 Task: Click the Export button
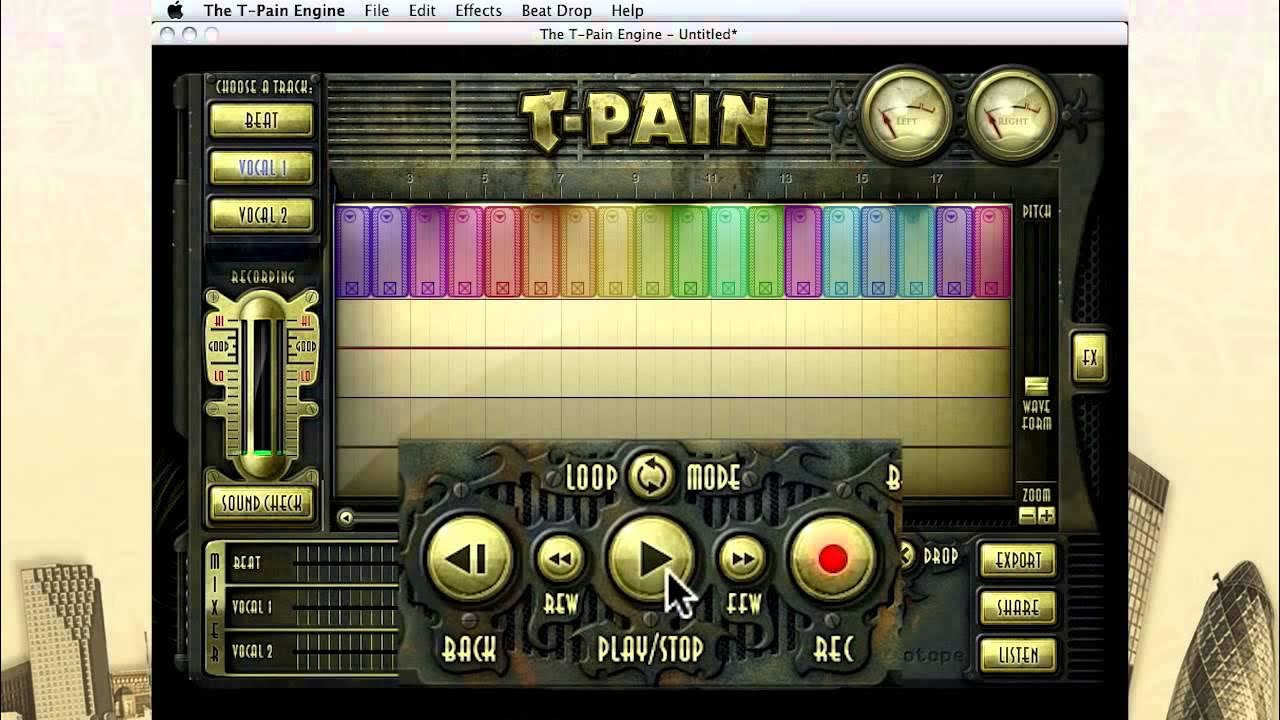coord(1018,561)
